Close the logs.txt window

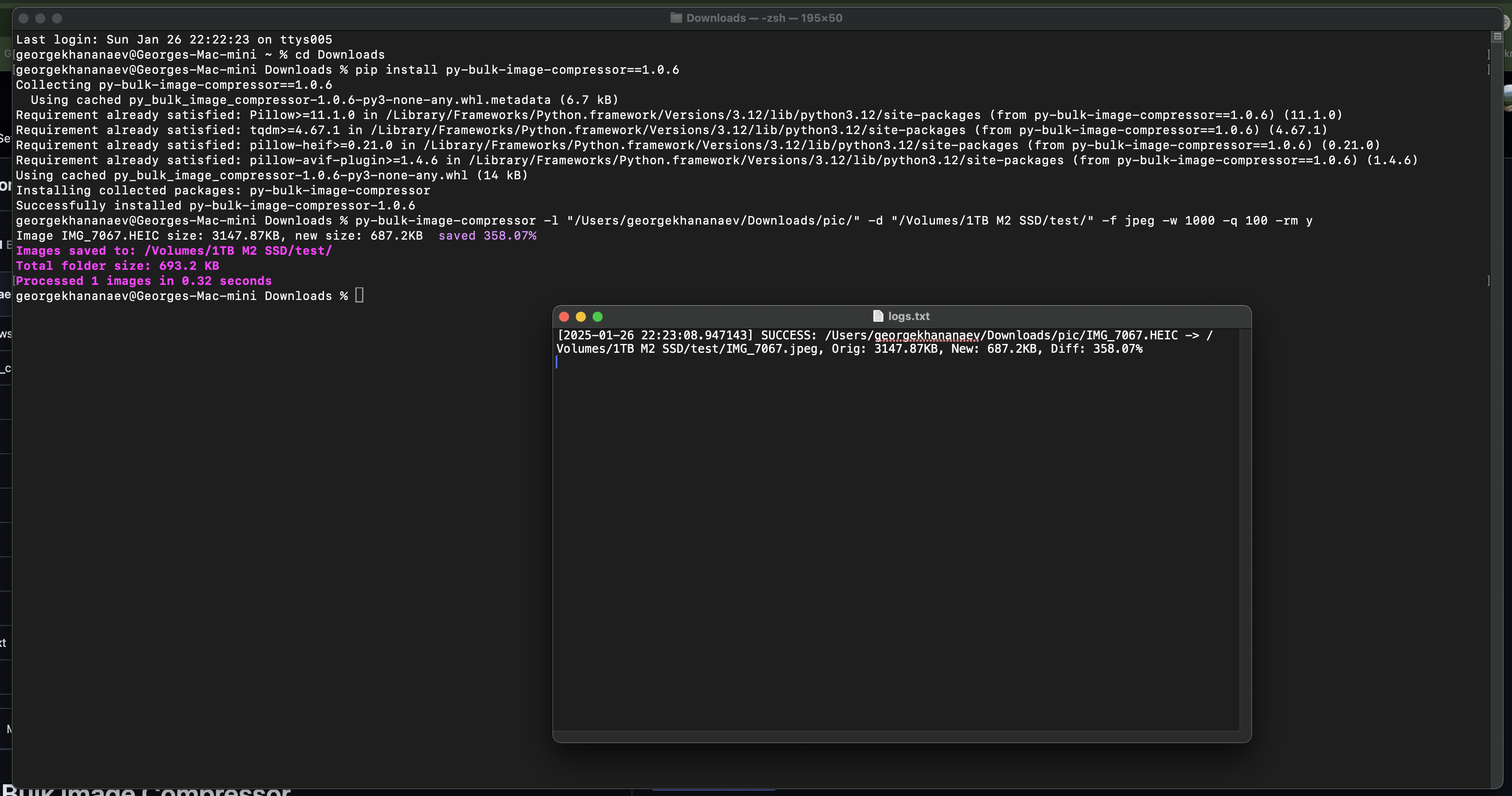pos(564,317)
